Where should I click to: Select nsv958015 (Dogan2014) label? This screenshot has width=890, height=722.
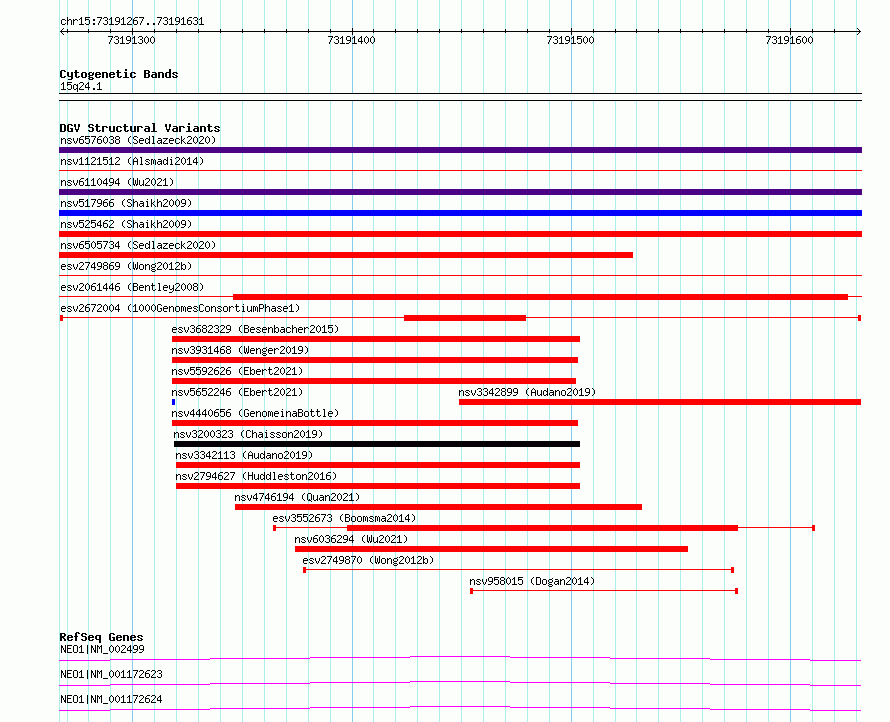[532, 581]
